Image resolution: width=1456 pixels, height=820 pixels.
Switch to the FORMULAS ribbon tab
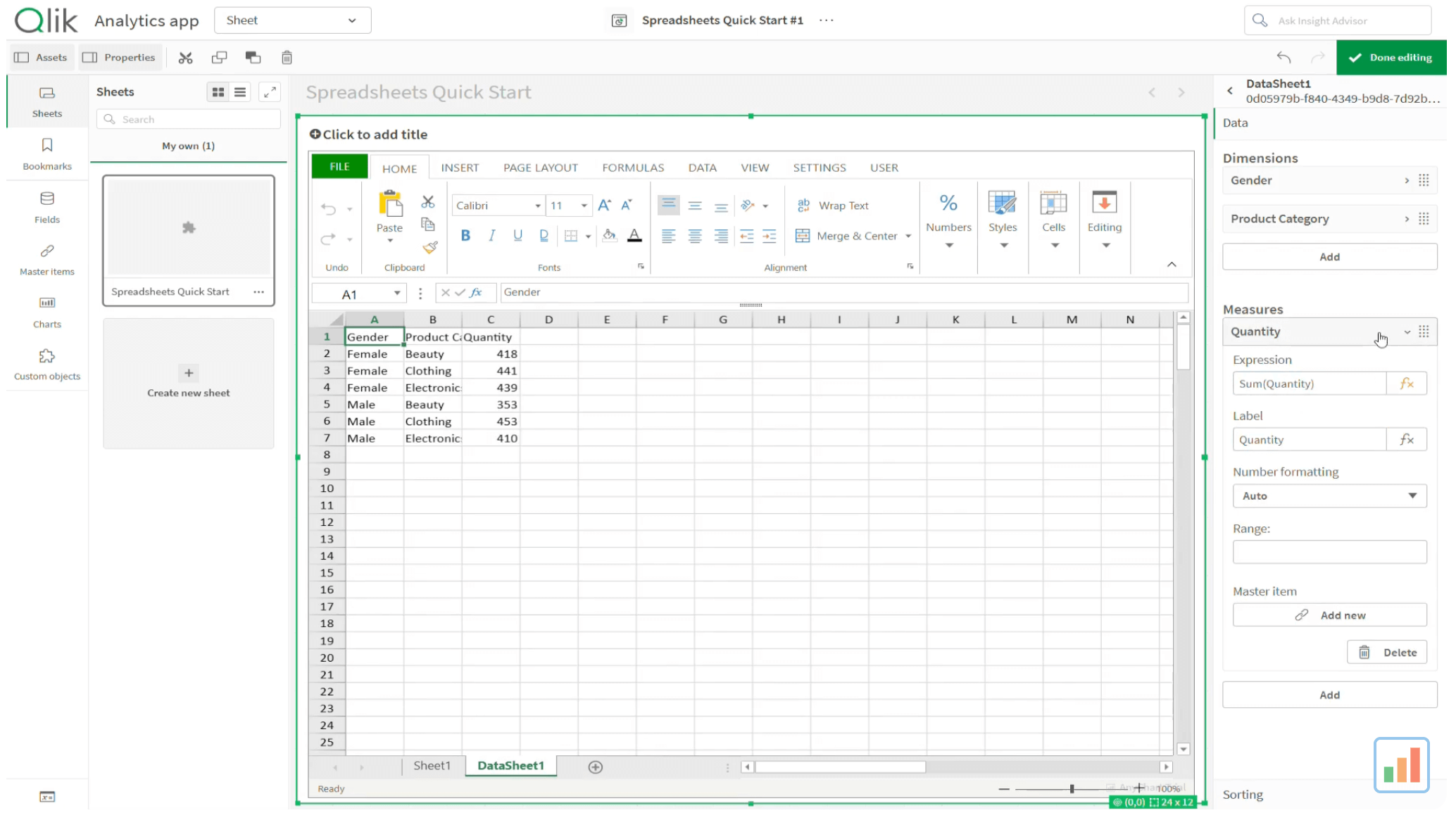tap(633, 168)
